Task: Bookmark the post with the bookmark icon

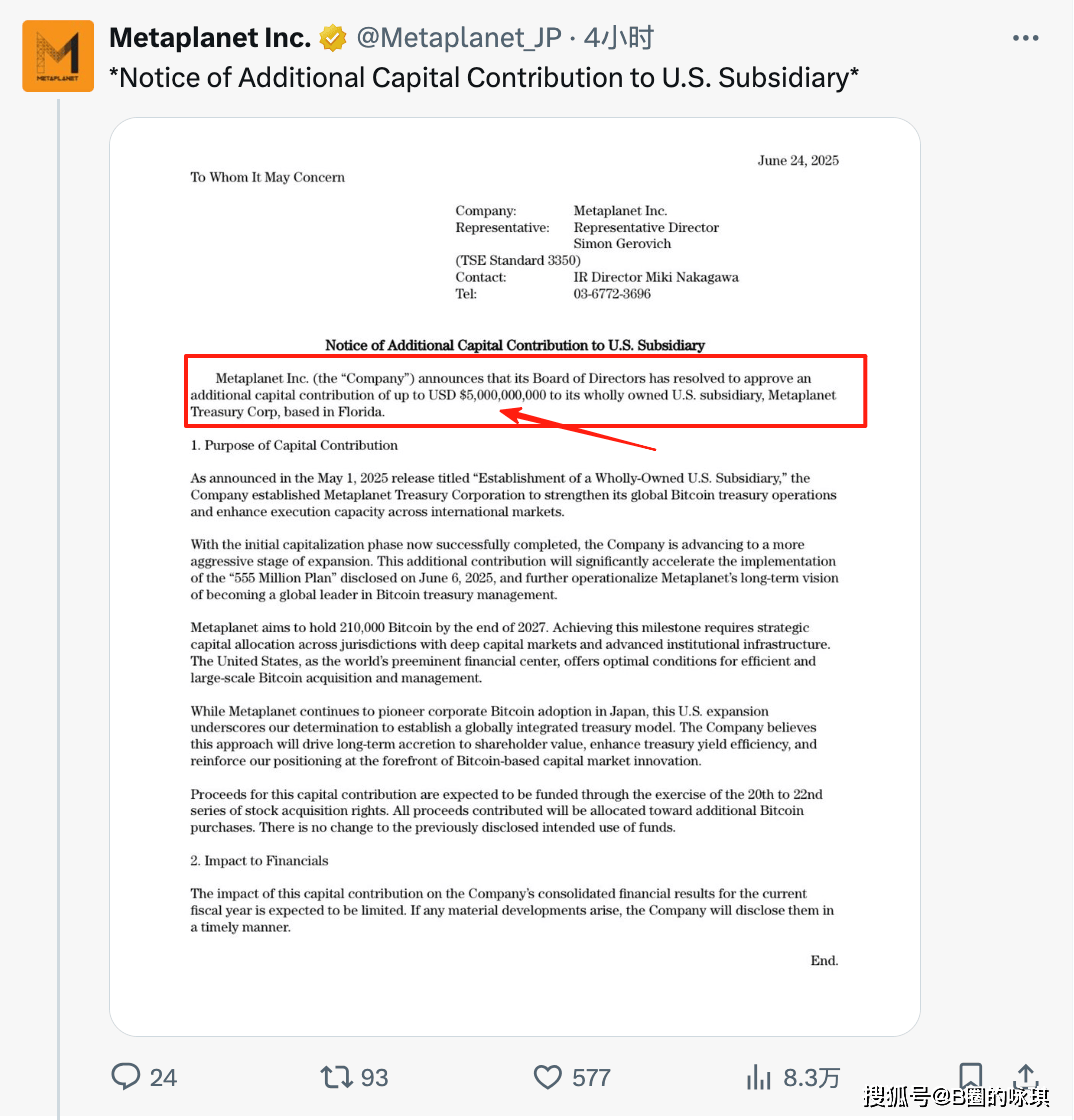Action: pyautogui.click(x=970, y=1075)
